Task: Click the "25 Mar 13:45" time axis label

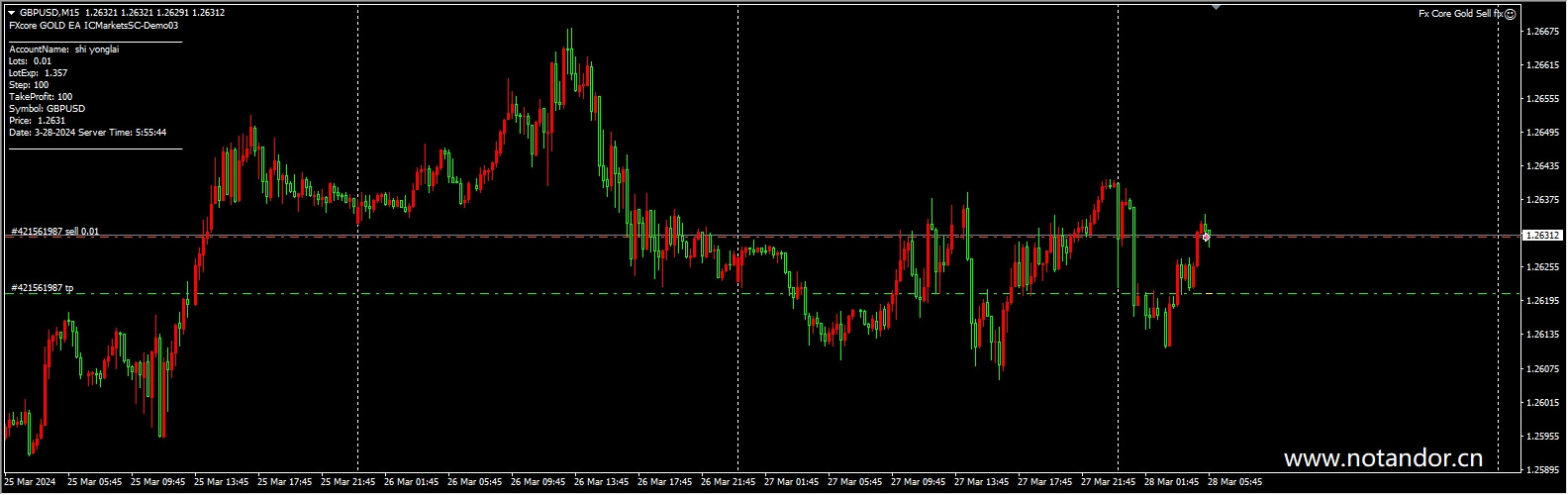Action: click(x=222, y=483)
